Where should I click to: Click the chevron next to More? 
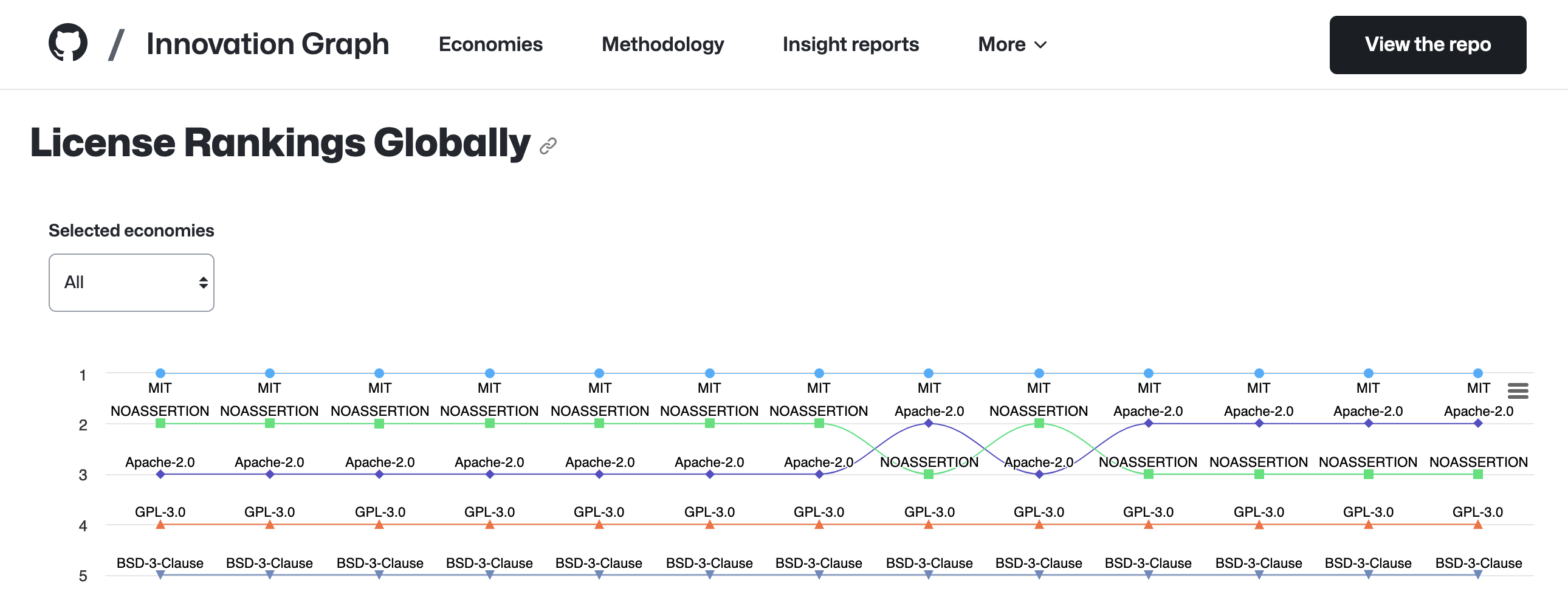tap(1041, 45)
